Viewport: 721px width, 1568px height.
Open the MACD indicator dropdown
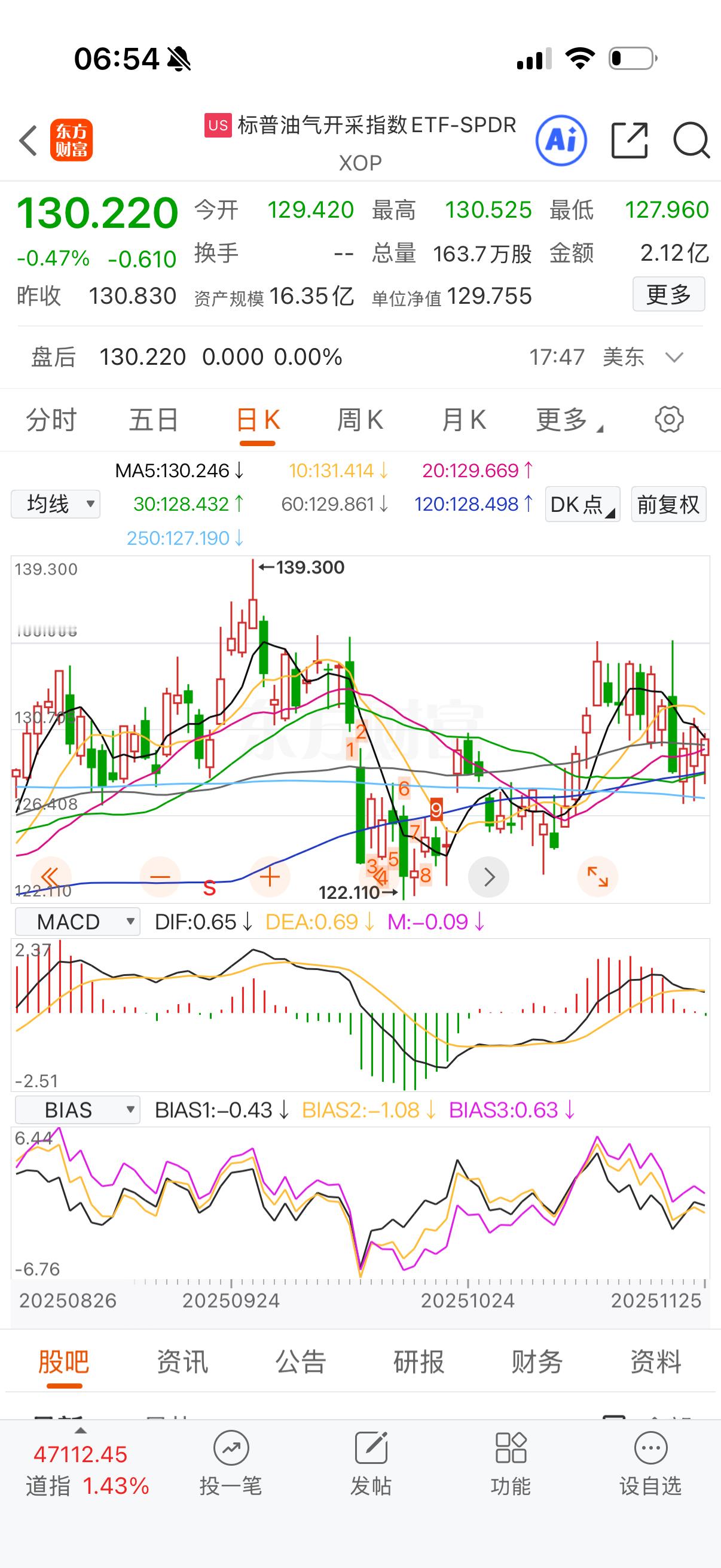click(x=77, y=922)
